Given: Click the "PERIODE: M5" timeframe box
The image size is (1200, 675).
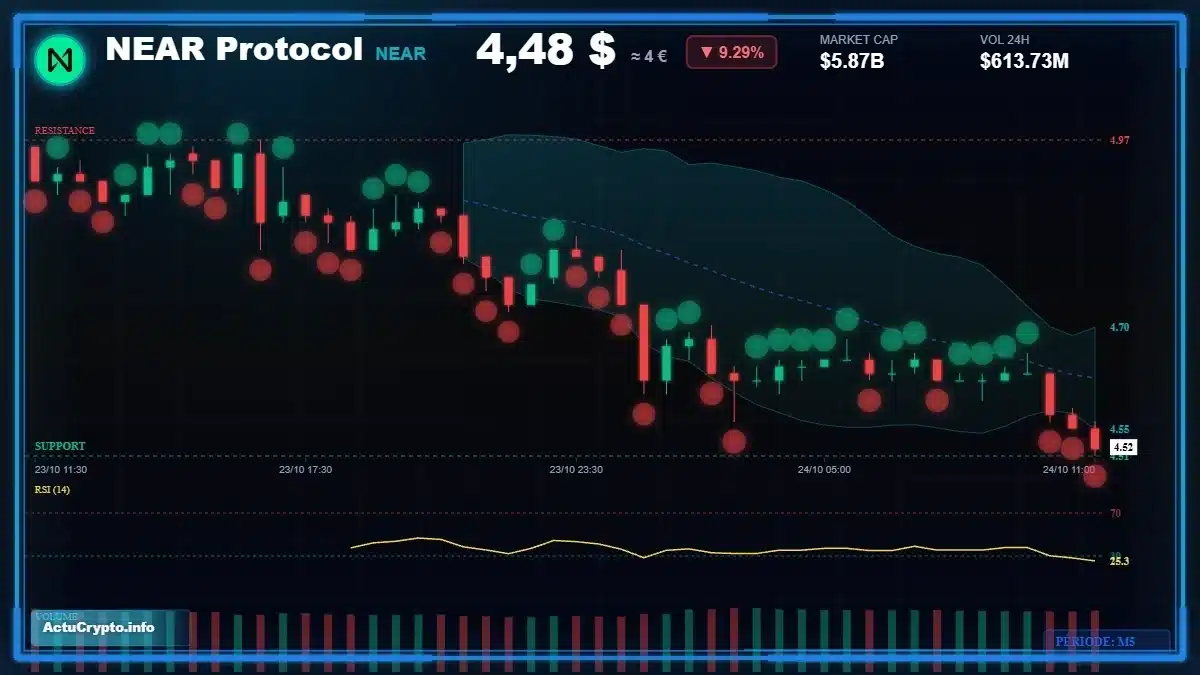Looking at the screenshot, I should point(1107,641).
